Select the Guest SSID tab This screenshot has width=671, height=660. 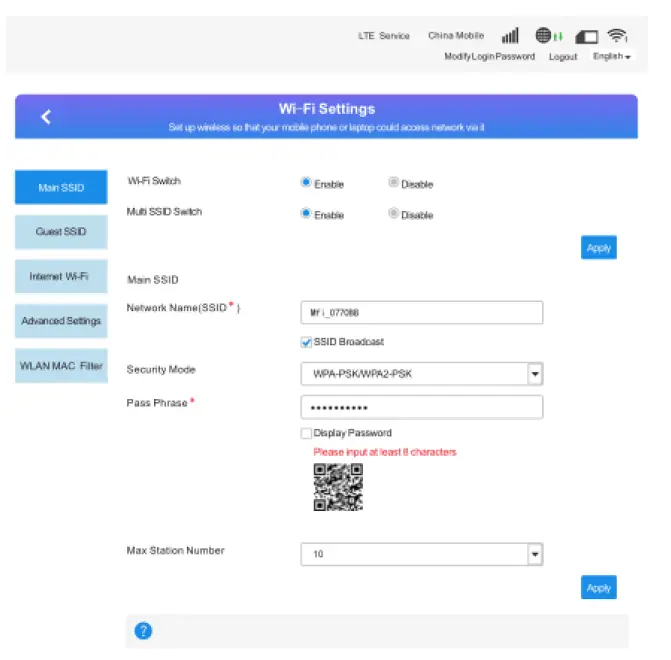(x=61, y=232)
